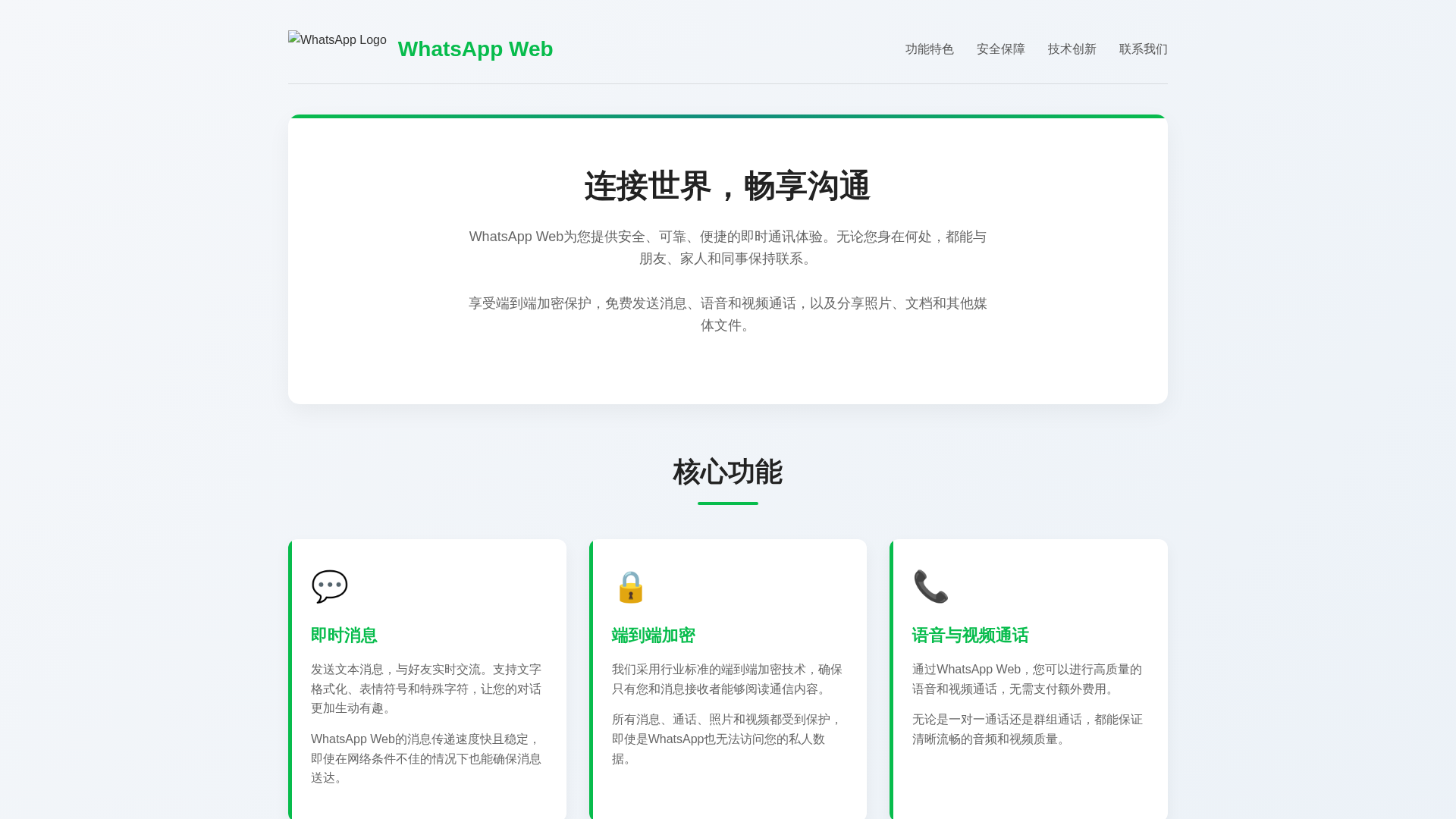
Task: Click the 即时消息 card heading
Action: pyautogui.click(x=344, y=635)
